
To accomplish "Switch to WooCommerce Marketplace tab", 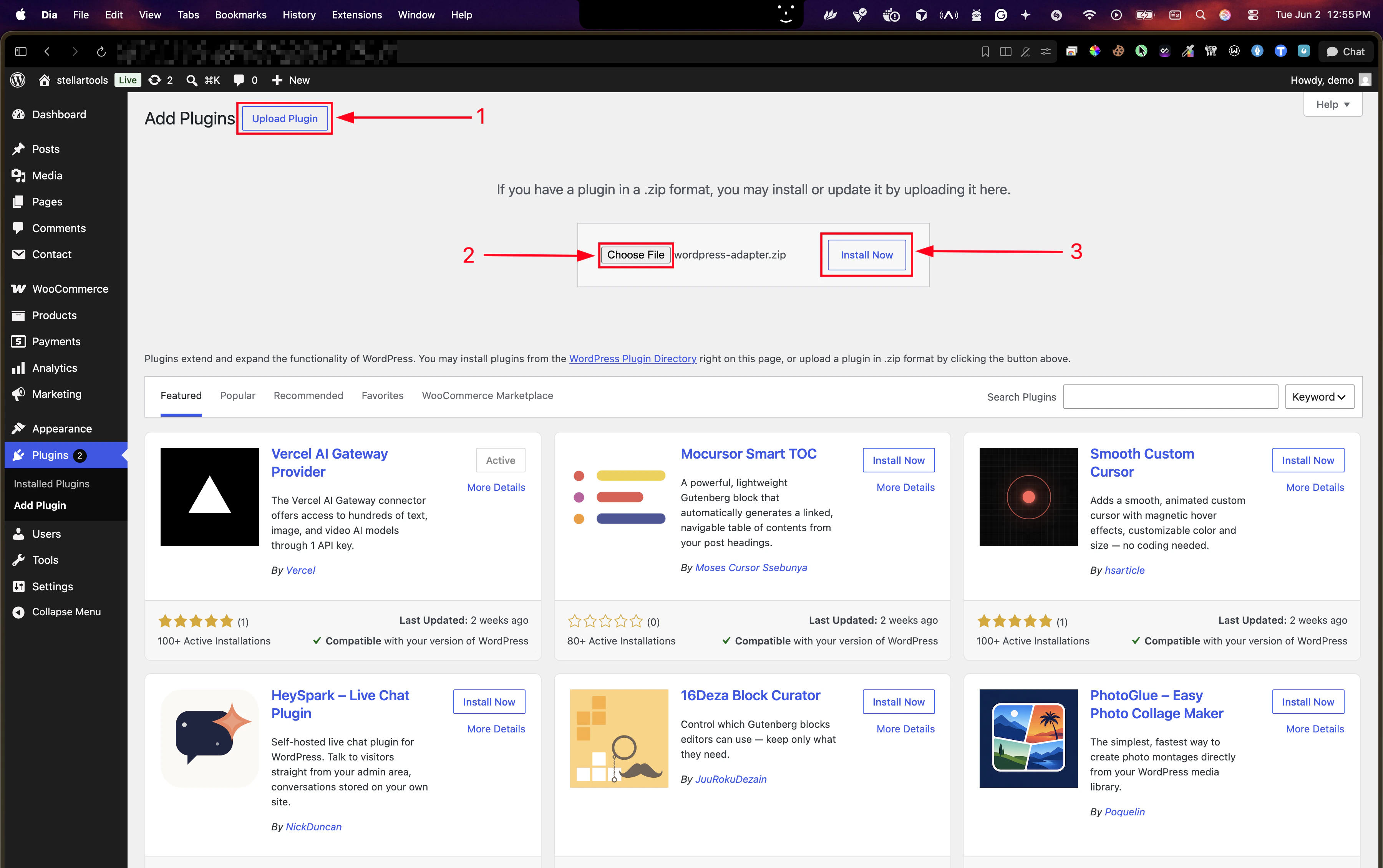I will click(488, 396).
